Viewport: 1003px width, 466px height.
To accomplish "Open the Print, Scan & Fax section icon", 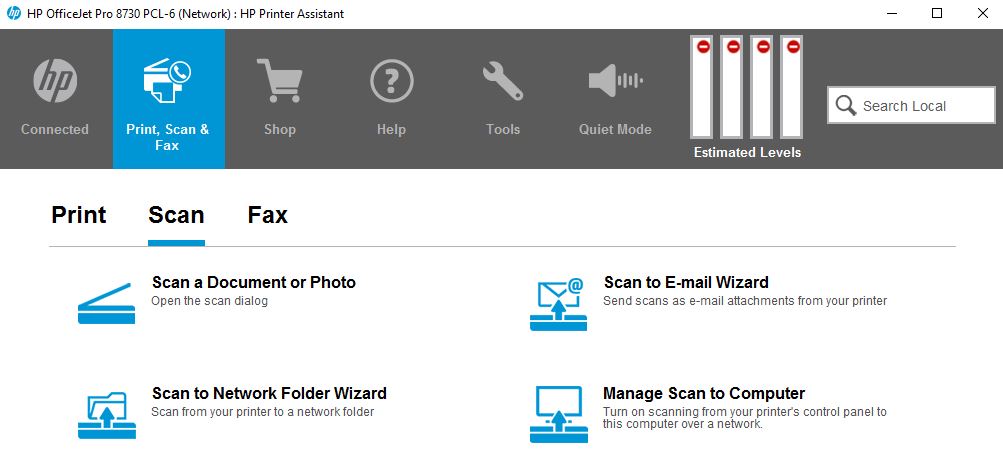I will 167,82.
